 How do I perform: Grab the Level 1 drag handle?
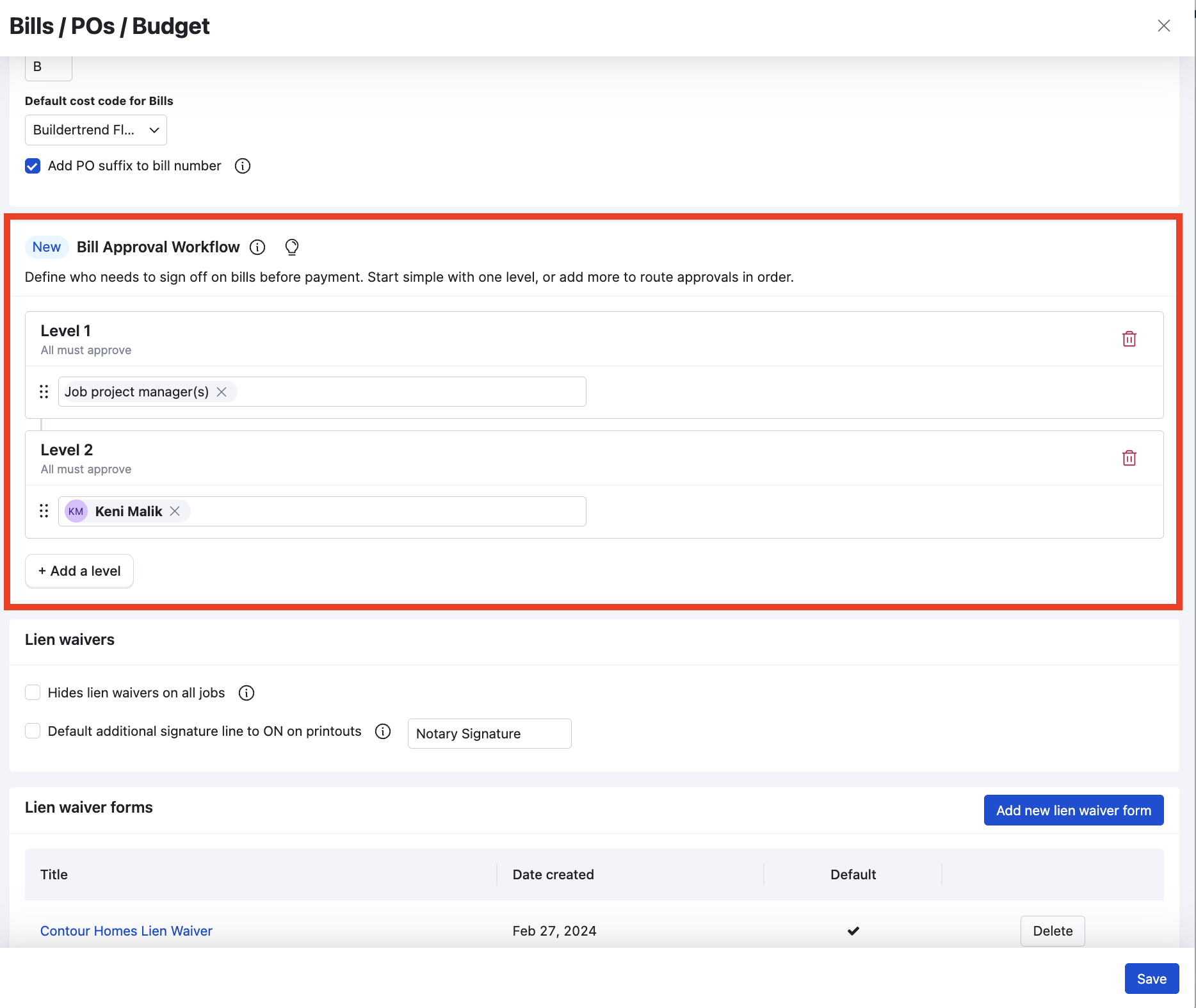tap(44, 392)
